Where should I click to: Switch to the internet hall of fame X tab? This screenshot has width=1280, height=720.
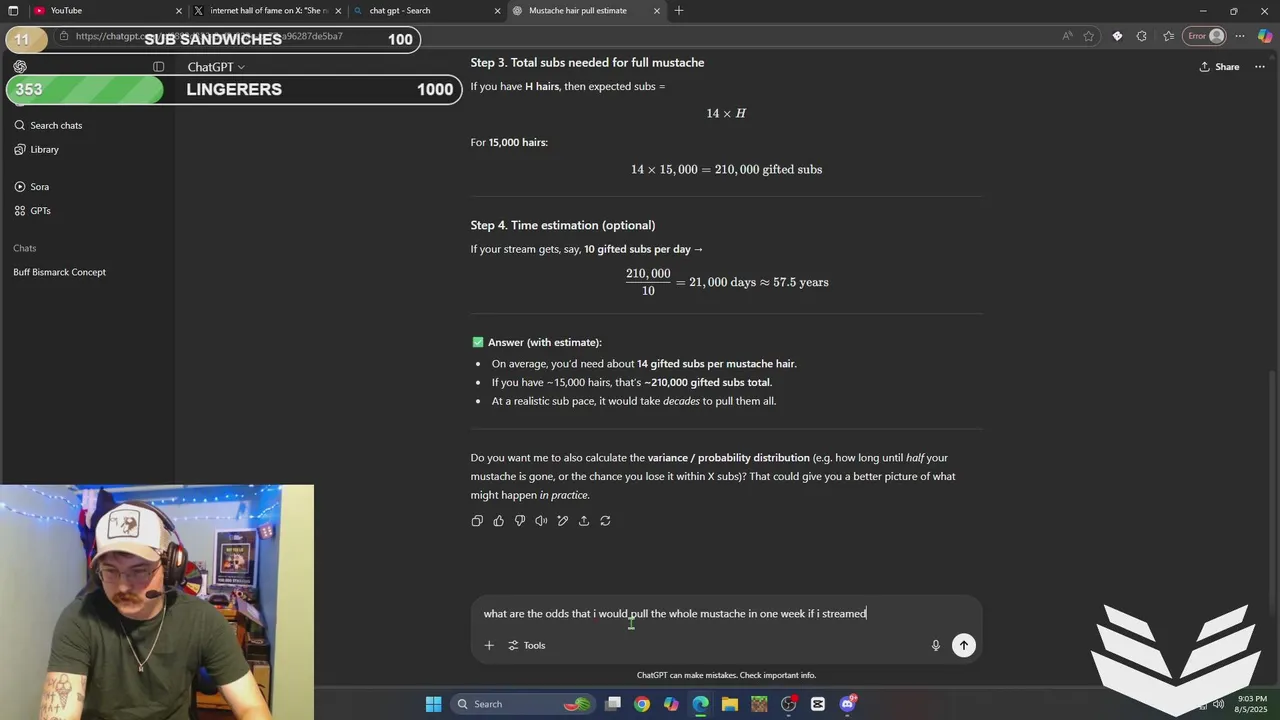coord(268,11)
